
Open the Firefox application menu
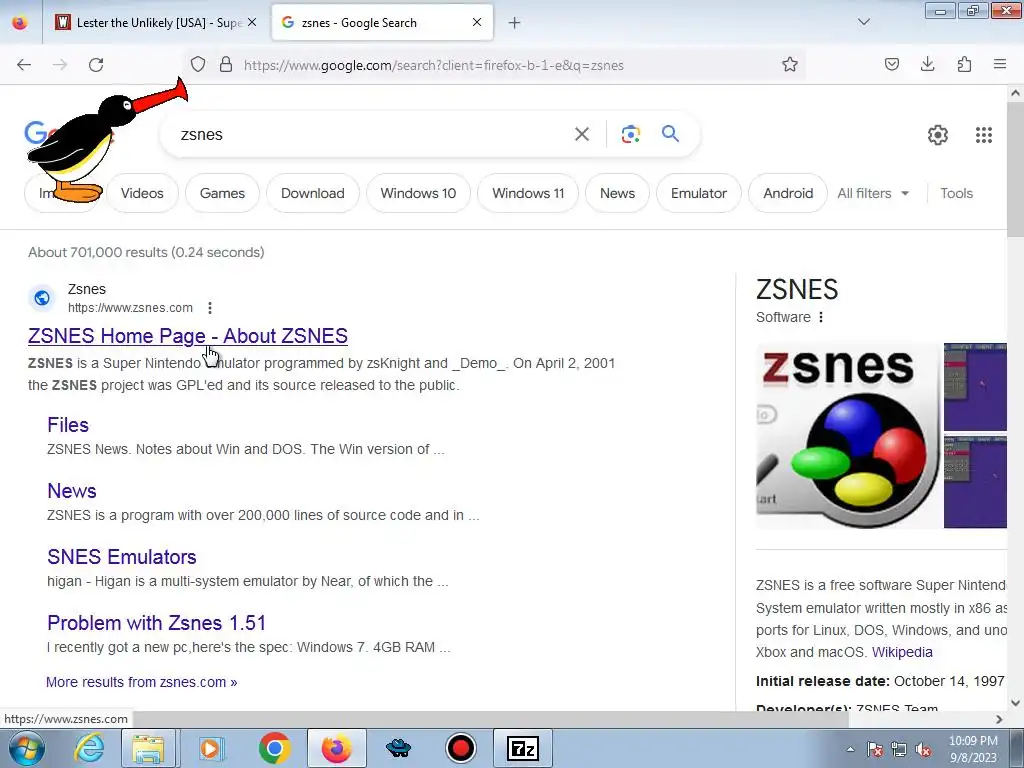pyautogui.click(x=1000, y=64)
